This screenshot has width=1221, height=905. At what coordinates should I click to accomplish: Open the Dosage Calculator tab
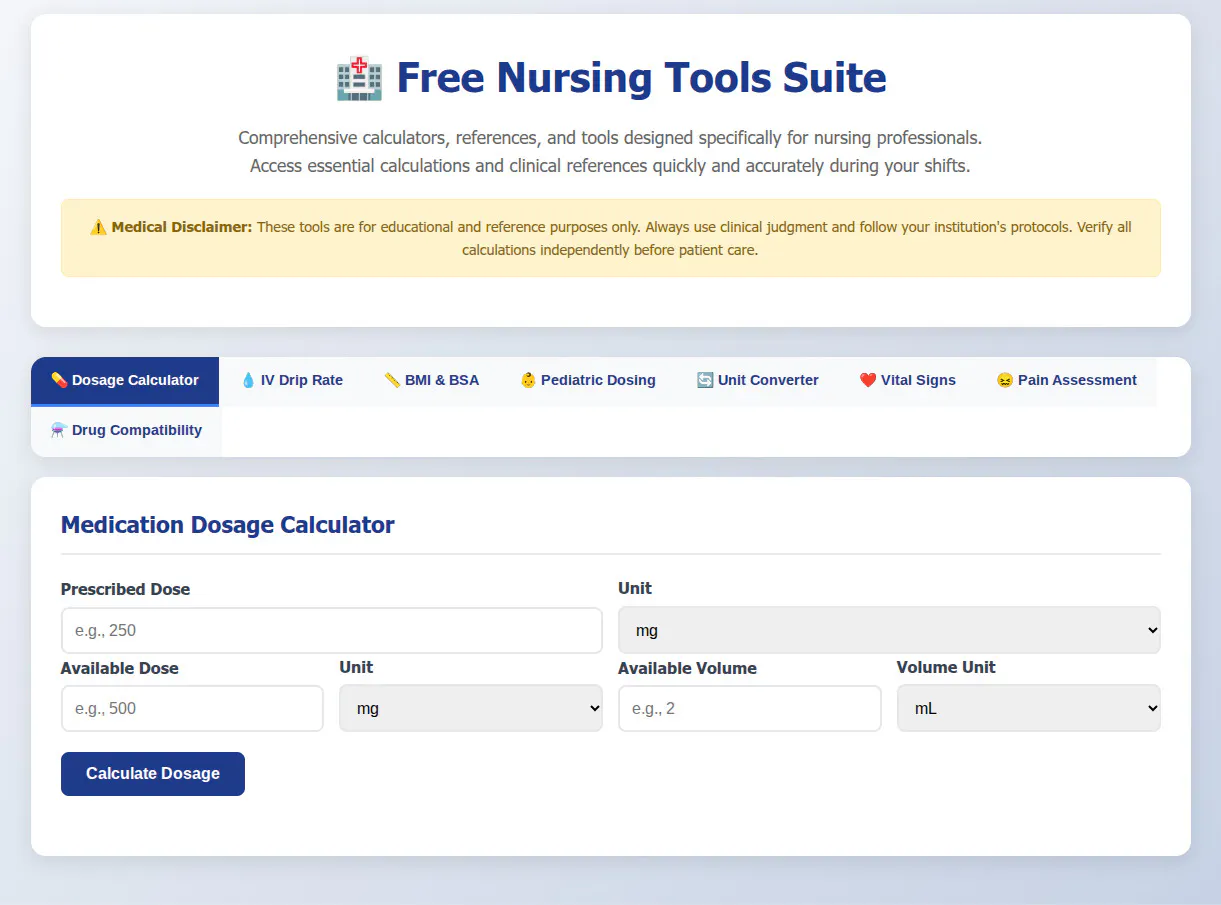pyautogui.click(x=125, y=381)
